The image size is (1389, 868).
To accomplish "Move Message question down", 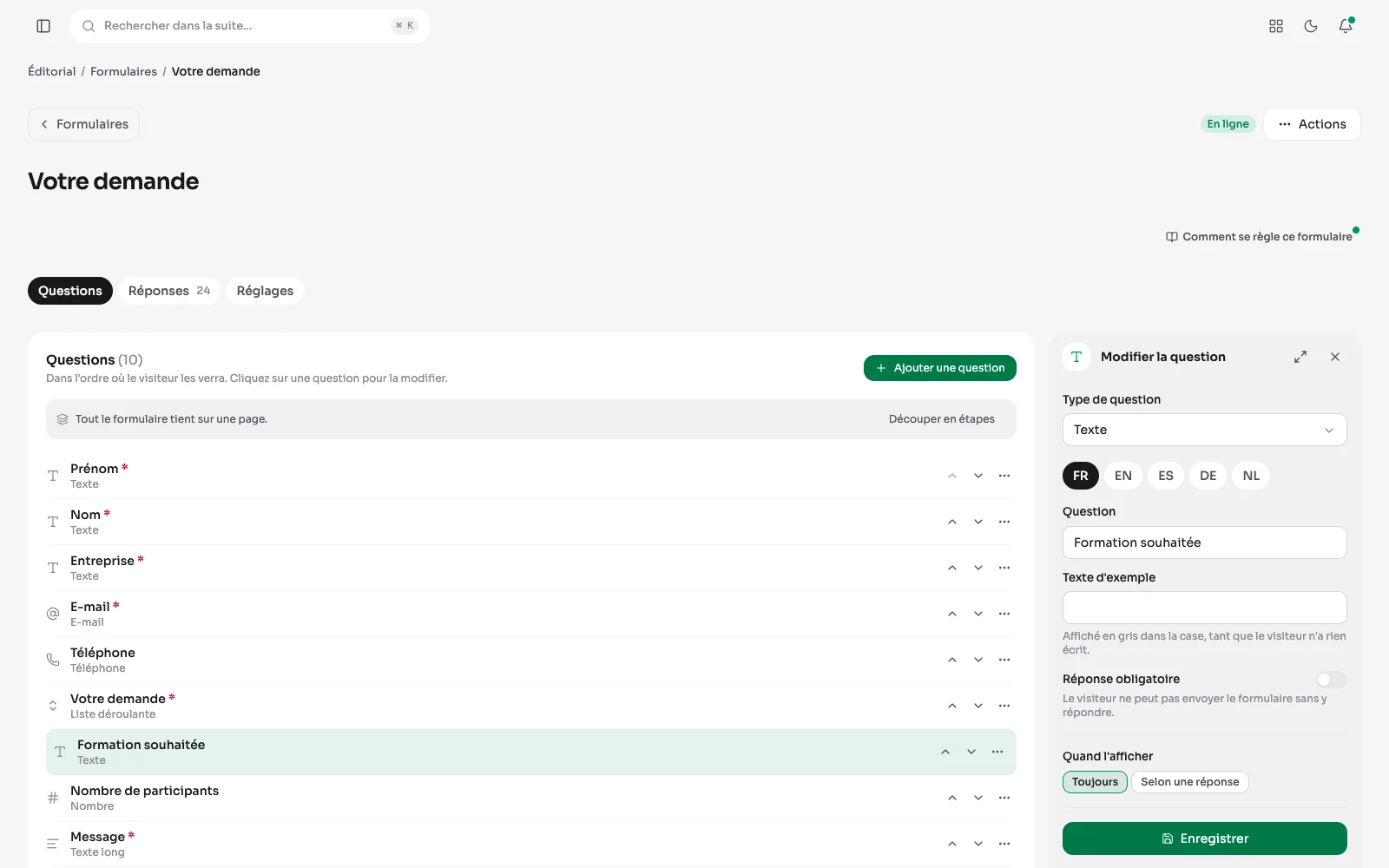I will coord(978,844).
